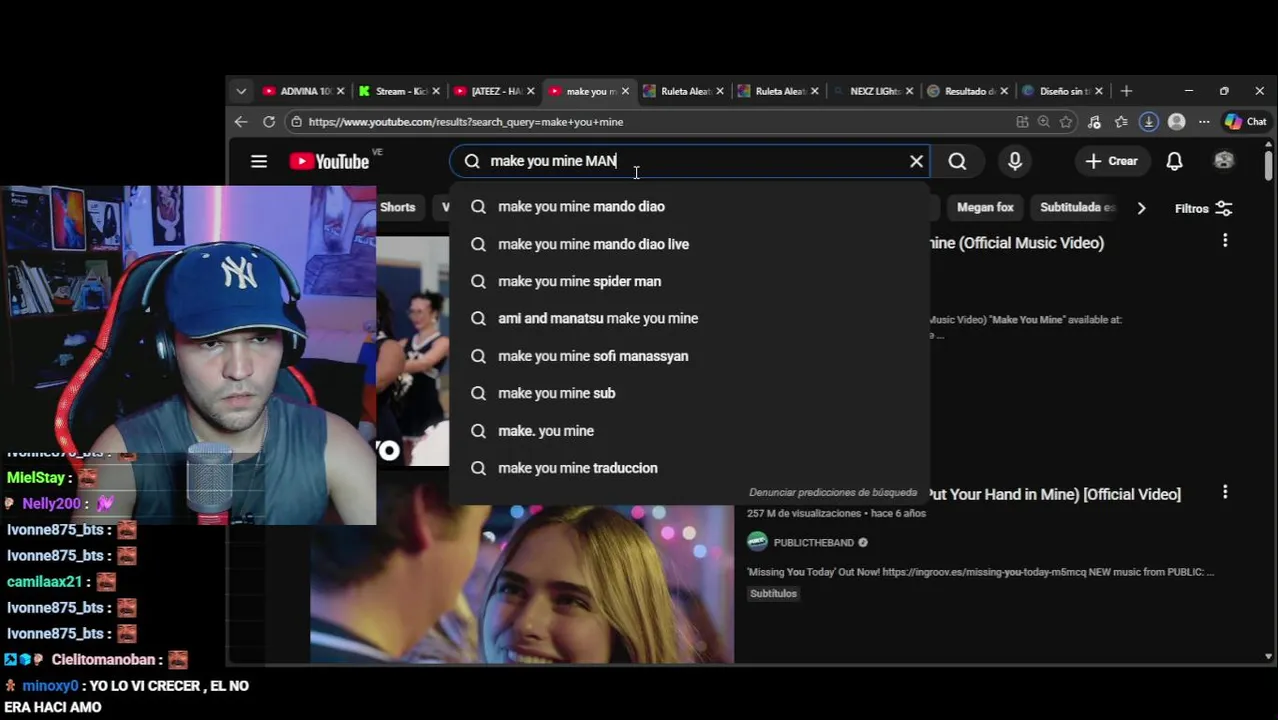Click the page vertical scrollbar
Viewport: 1278px width, 720px height.
pyautogui.click(x=1269, y=165)
